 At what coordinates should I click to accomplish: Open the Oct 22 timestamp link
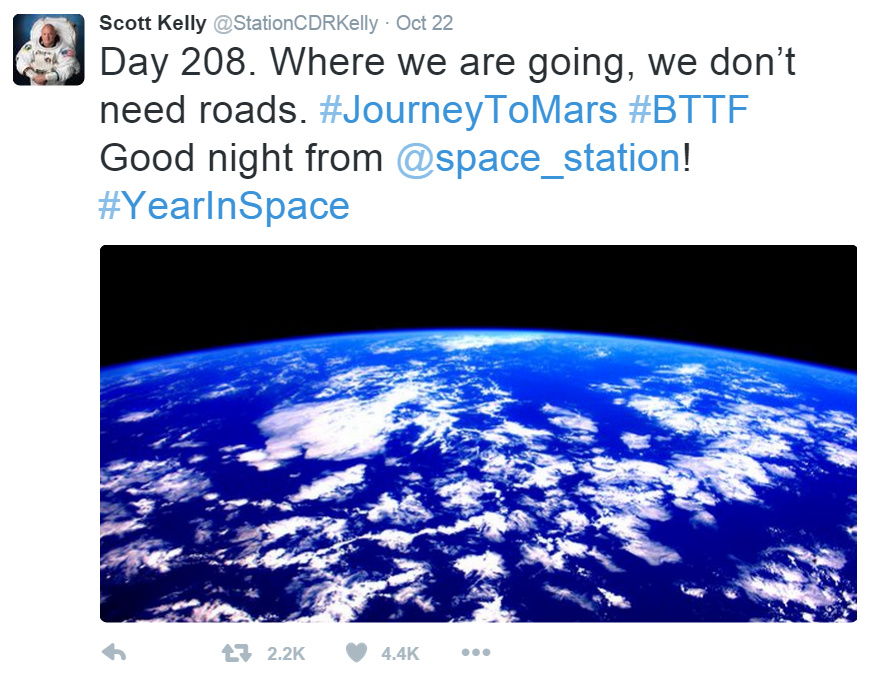(x=424, y=23)
